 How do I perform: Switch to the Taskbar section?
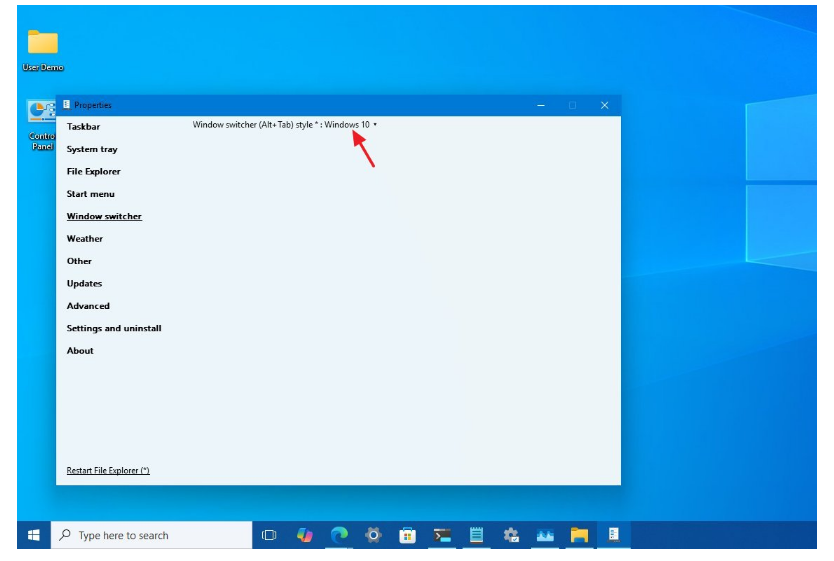click(x=83, y=127)
